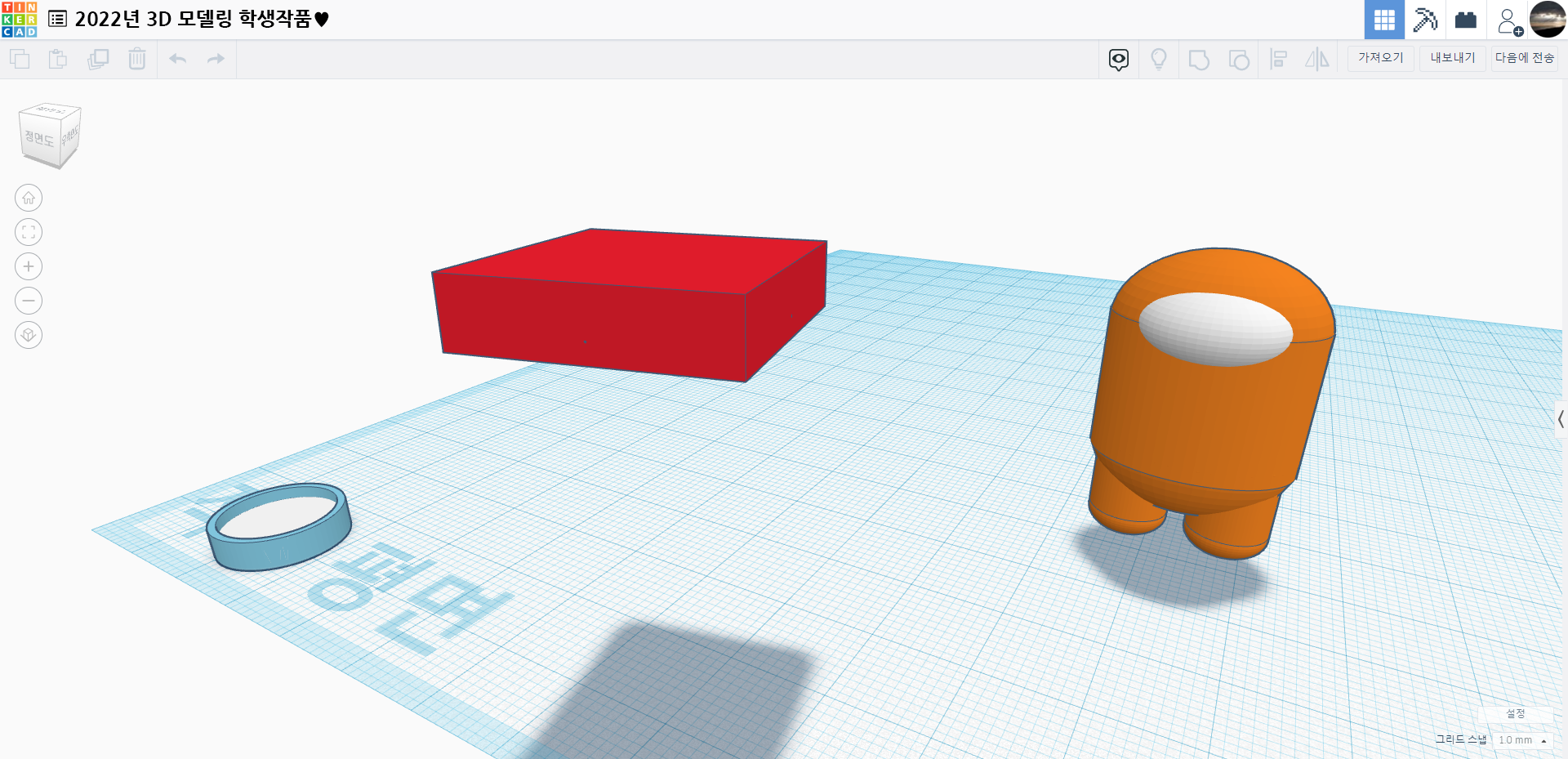Open the Bricks mode

coord(1466,20)
